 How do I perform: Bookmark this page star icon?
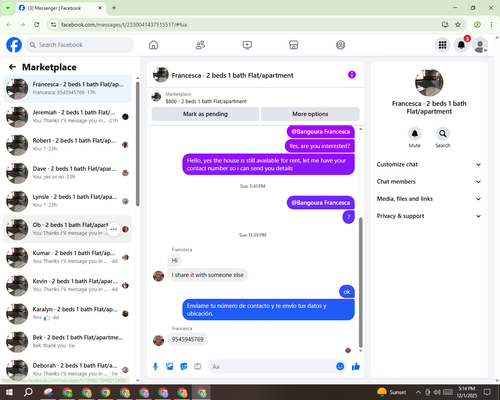pyautogui.click(x=458, y=25)
